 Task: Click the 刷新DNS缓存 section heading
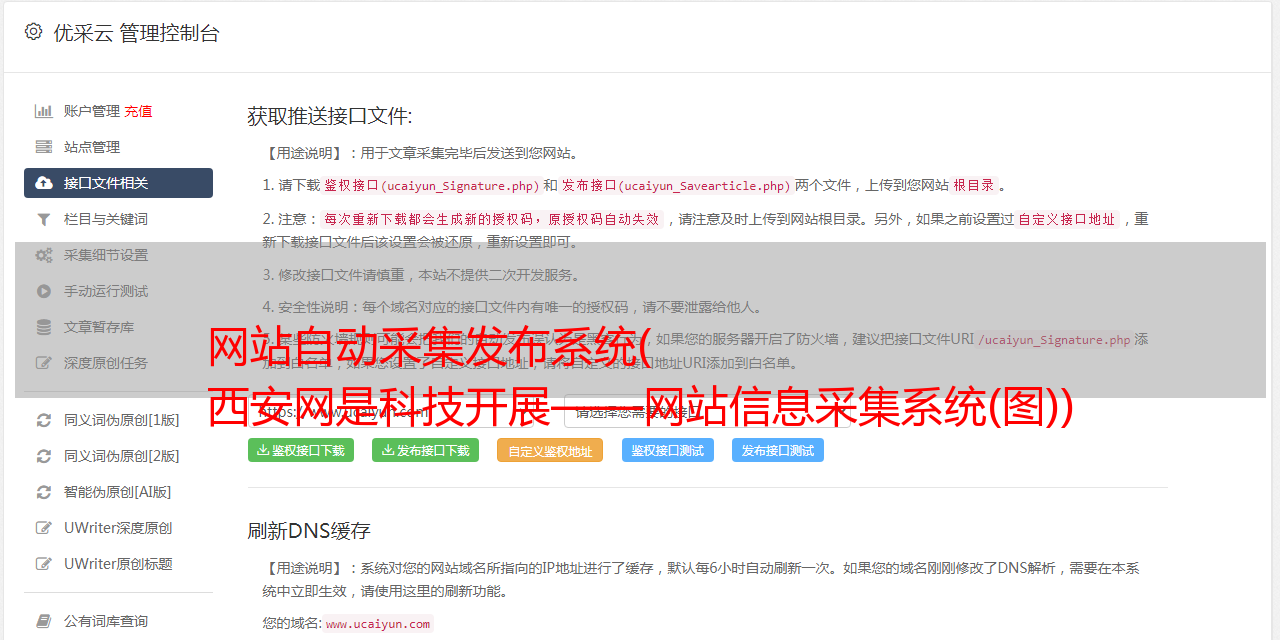coord(309,530)
